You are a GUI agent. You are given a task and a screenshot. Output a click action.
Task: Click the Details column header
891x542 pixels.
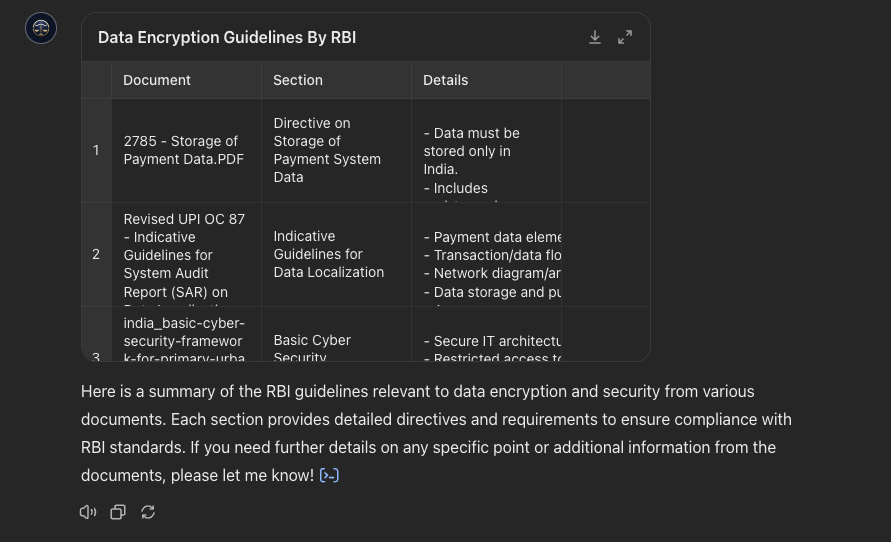click(446, 80)
